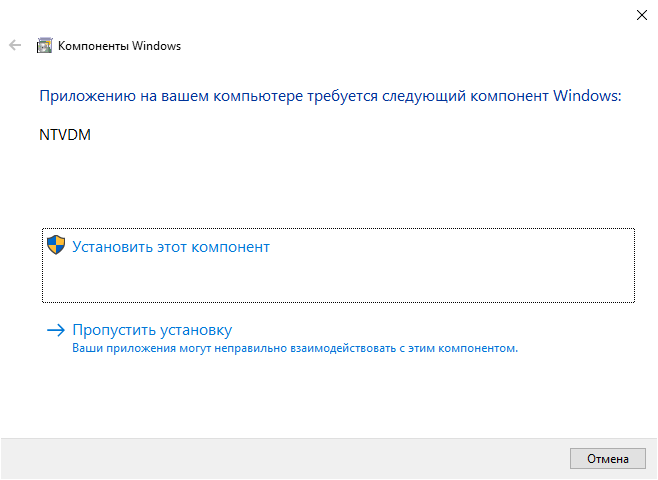The image size is (658, 480).
Task: Click empty space inside dotted install box
Action: pos(420,277)
